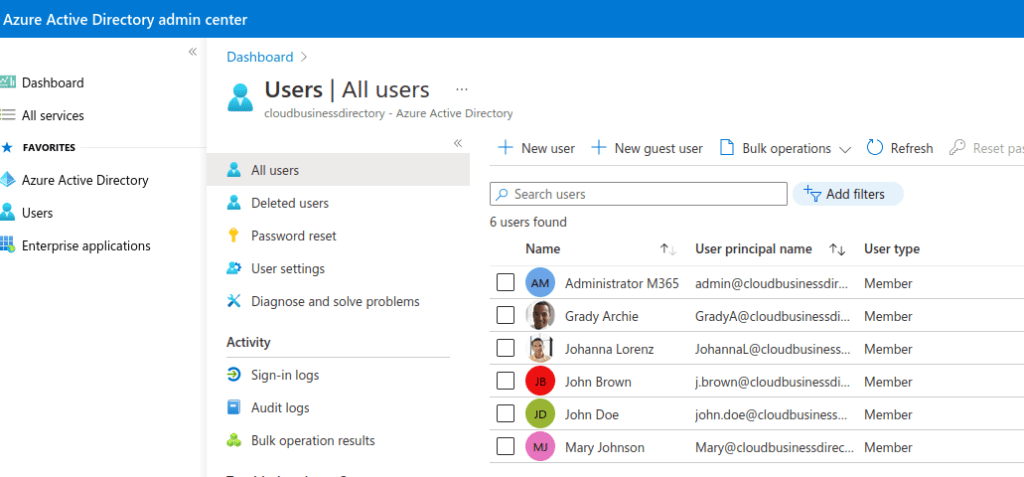Click the large Users header icon

tap(240, 97)
